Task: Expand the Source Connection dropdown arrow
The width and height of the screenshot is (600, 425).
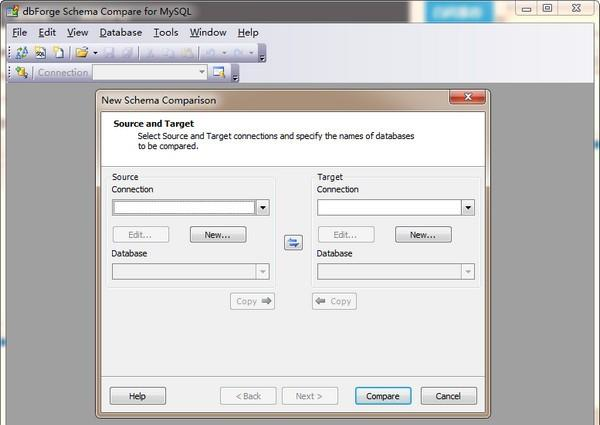Action: click(x=262, y=208)
